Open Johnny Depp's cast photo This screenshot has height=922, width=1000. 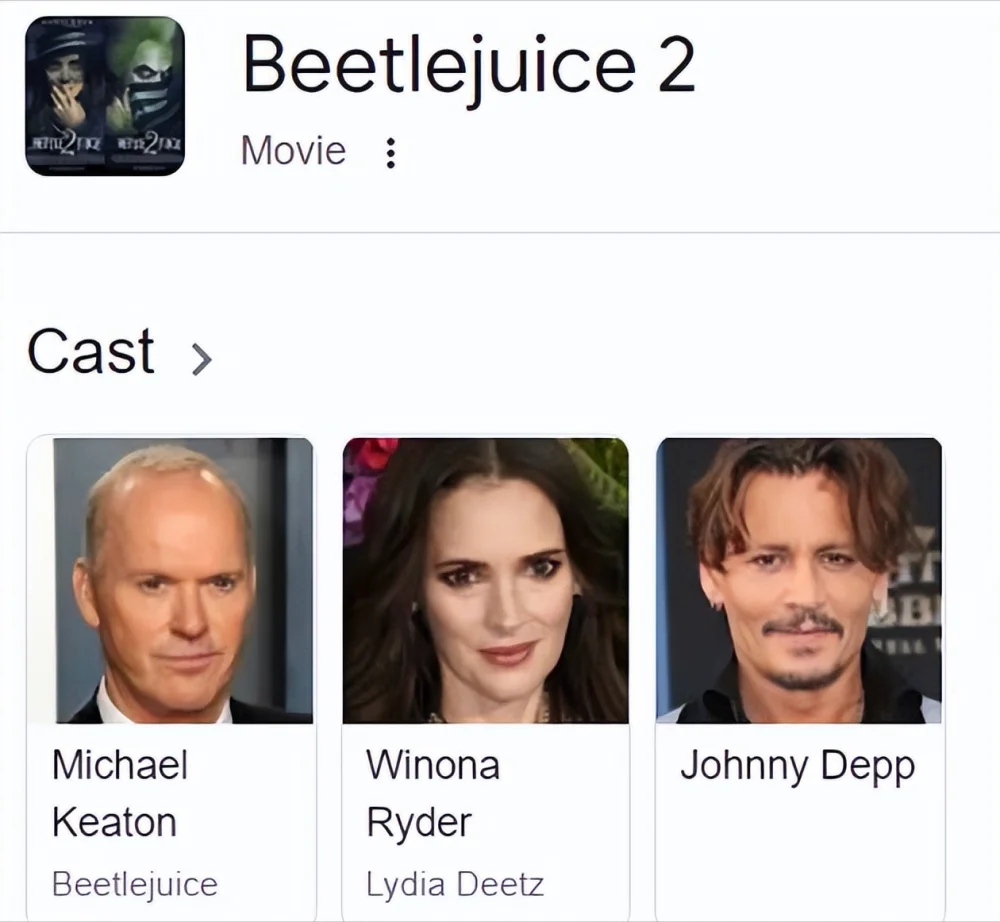pyautogui.click(x=799, y=580)
